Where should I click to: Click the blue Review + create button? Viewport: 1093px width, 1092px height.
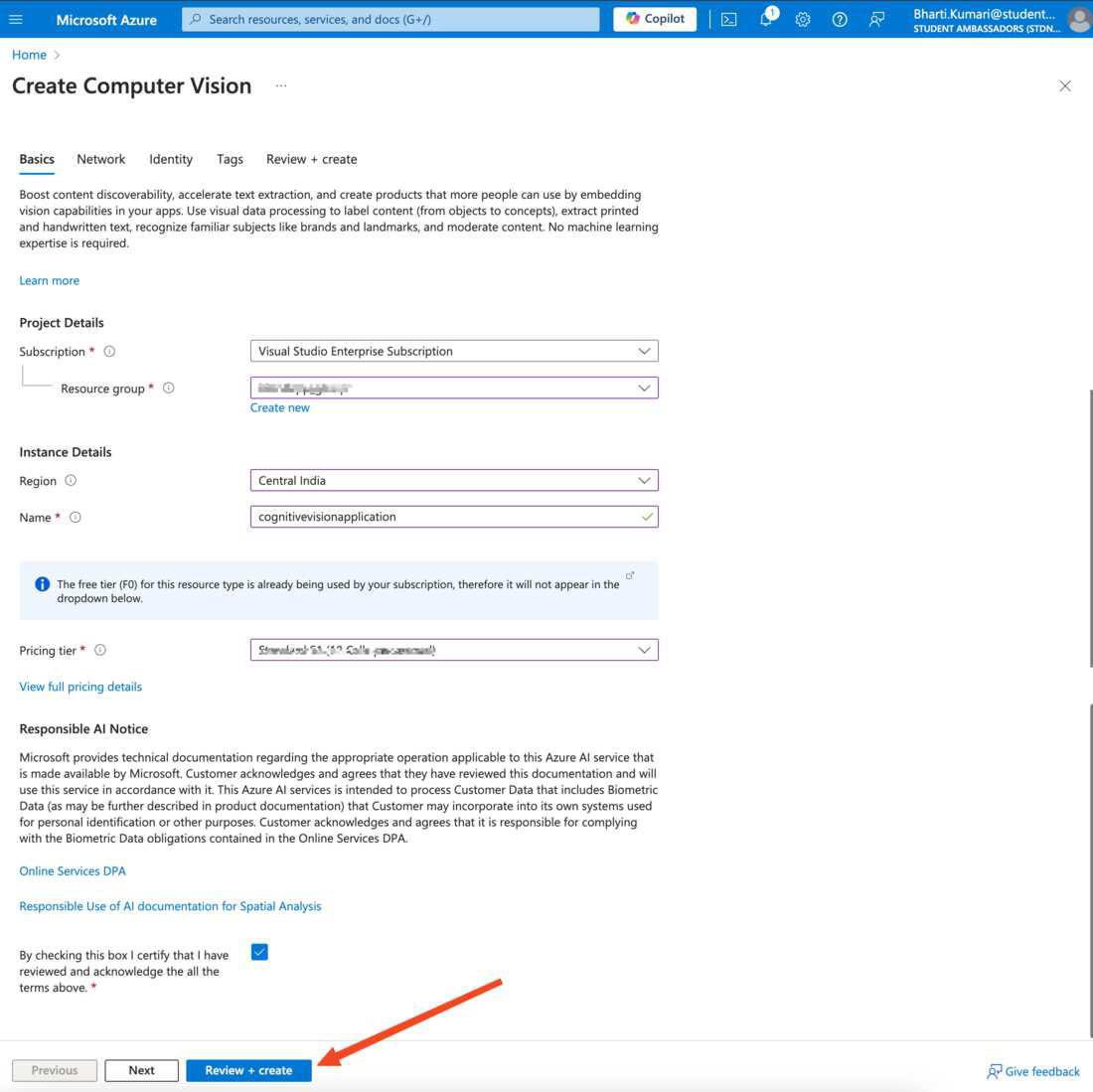(x=248, y=1070)
